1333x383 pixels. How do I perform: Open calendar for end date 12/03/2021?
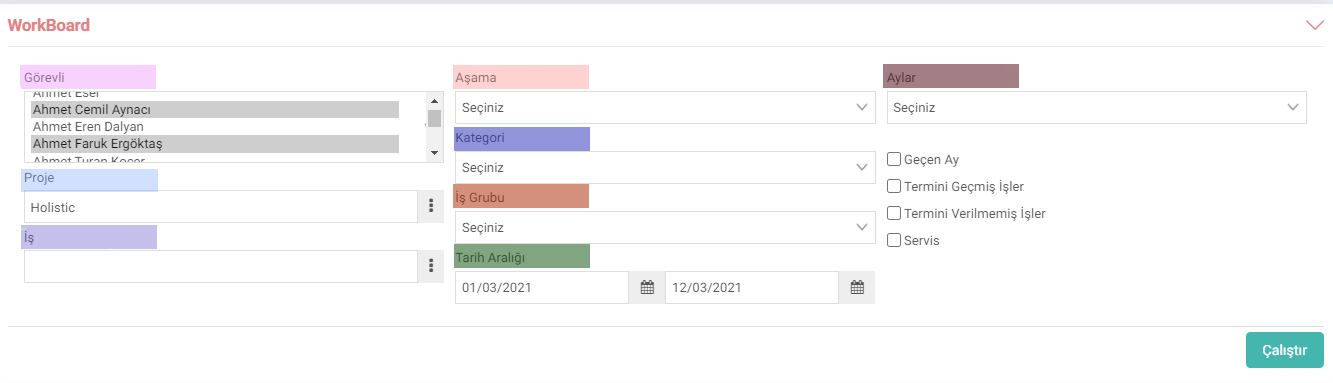pyautogui.click(x=857, y=288)
